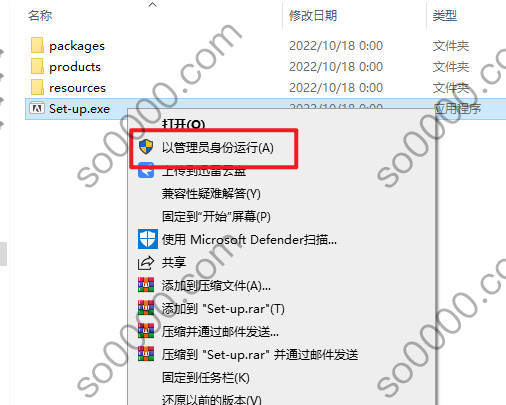Select 添加到 "Set-up.rar"(T) menu entry
506x405 pixels.
click(x=223, y=309)
